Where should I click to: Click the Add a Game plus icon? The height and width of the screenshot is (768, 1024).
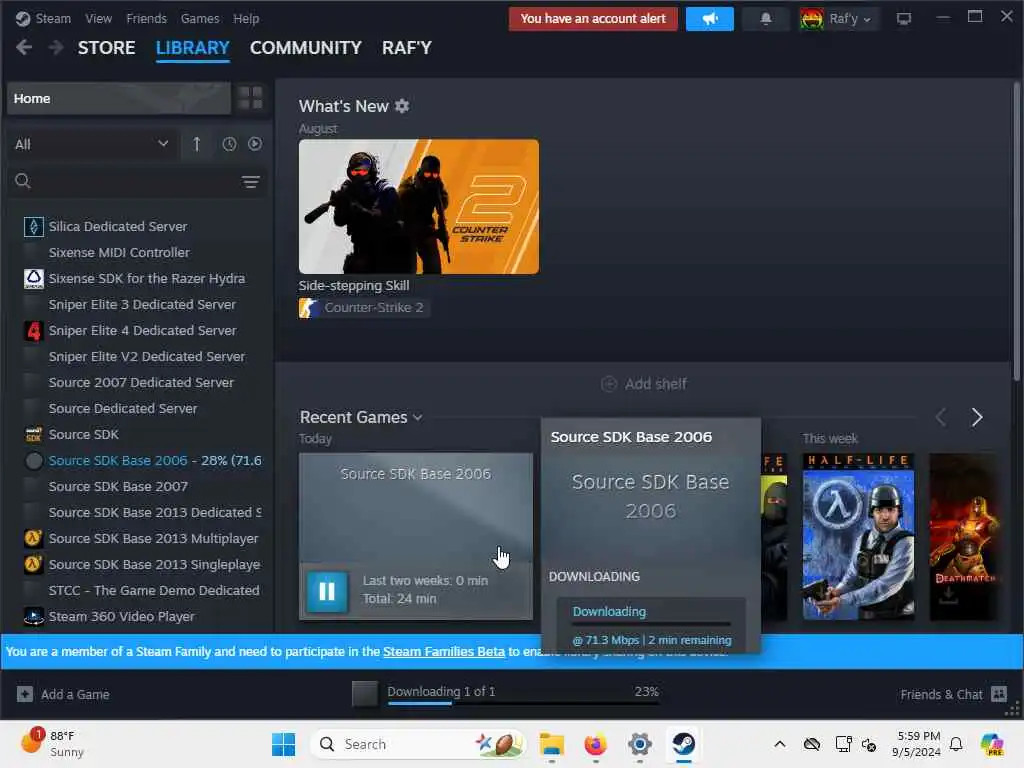[25, 694]
